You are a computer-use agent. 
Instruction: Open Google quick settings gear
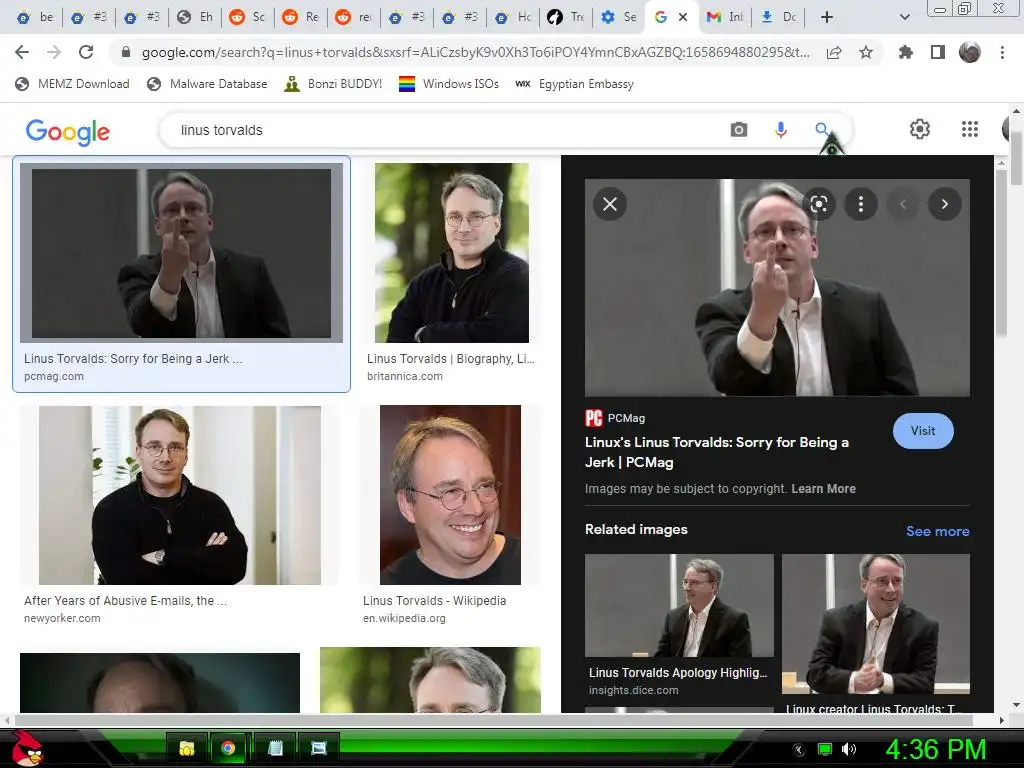920,129
